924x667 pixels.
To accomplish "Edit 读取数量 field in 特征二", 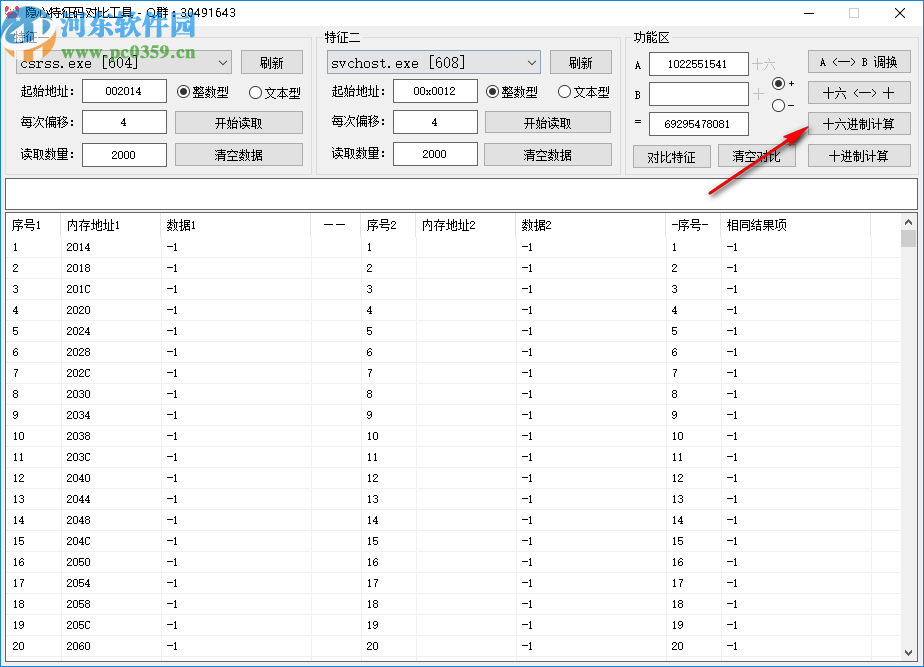I will 435,154.
